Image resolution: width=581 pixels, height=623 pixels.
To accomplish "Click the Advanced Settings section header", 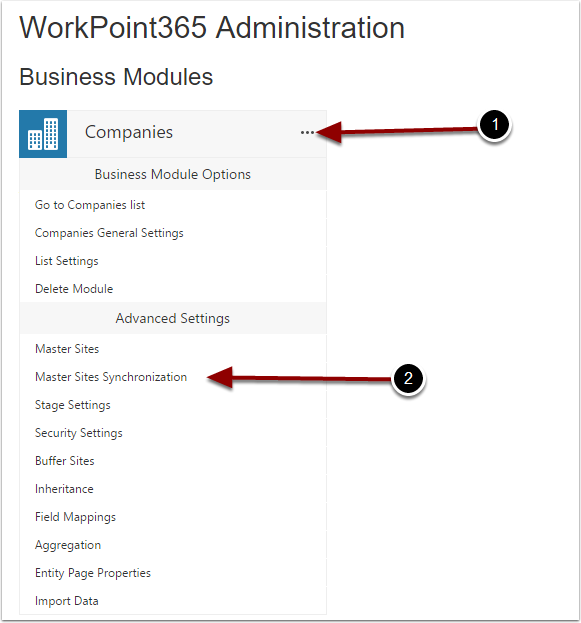I will [x=173, y=318].
